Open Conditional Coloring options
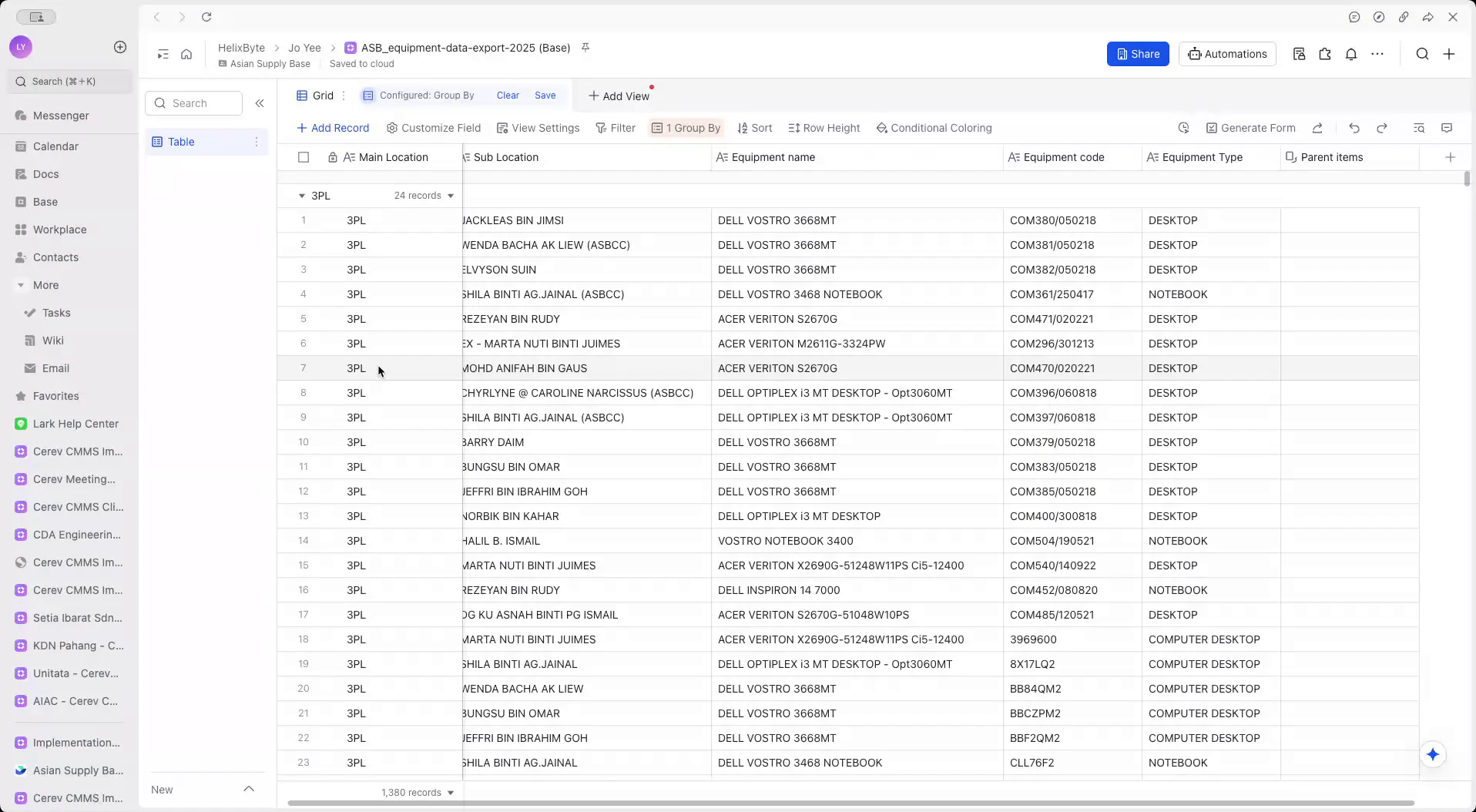The image size is (1476, 812). (x=934, y=128)
